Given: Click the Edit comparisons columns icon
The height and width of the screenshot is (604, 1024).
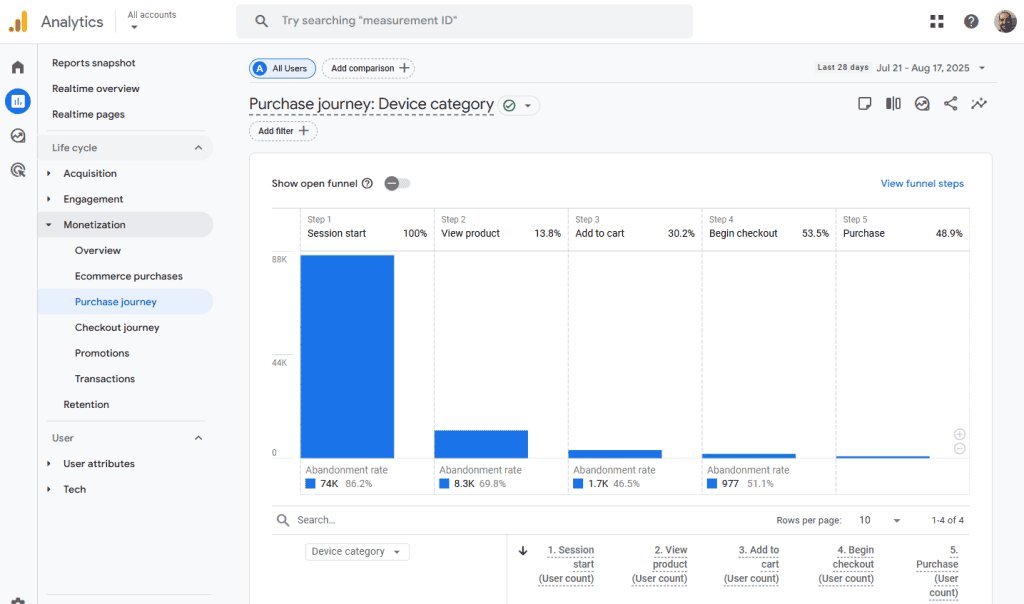Looking at the screenshot, I should coord(893,104).
